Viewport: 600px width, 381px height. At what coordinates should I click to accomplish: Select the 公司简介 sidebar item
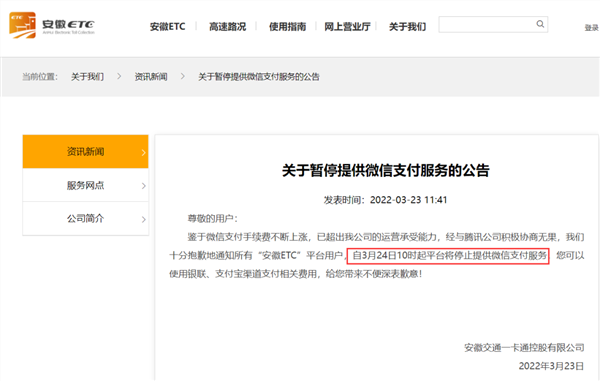pyautogui.click(x=85, y=218)
